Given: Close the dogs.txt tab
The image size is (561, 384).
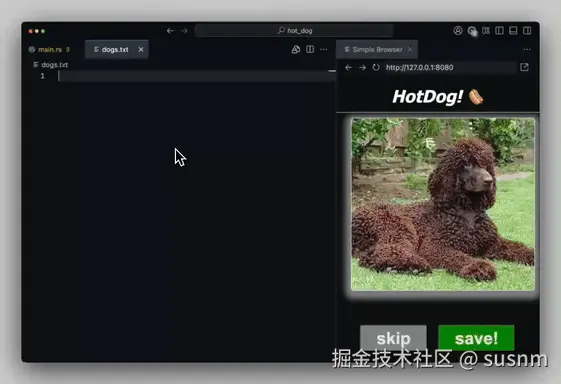Looking at the screenshot, I should [x=141, y=49].
